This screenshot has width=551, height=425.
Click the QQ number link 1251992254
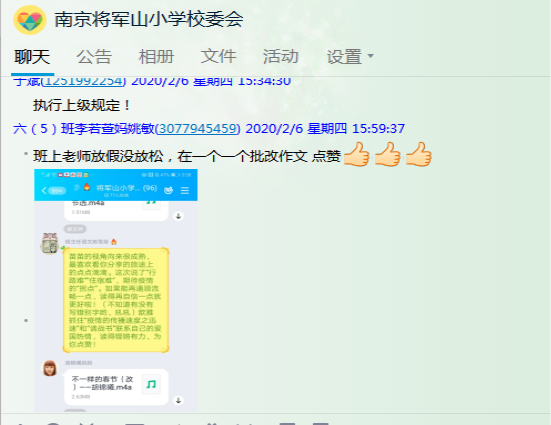(83, 82)
